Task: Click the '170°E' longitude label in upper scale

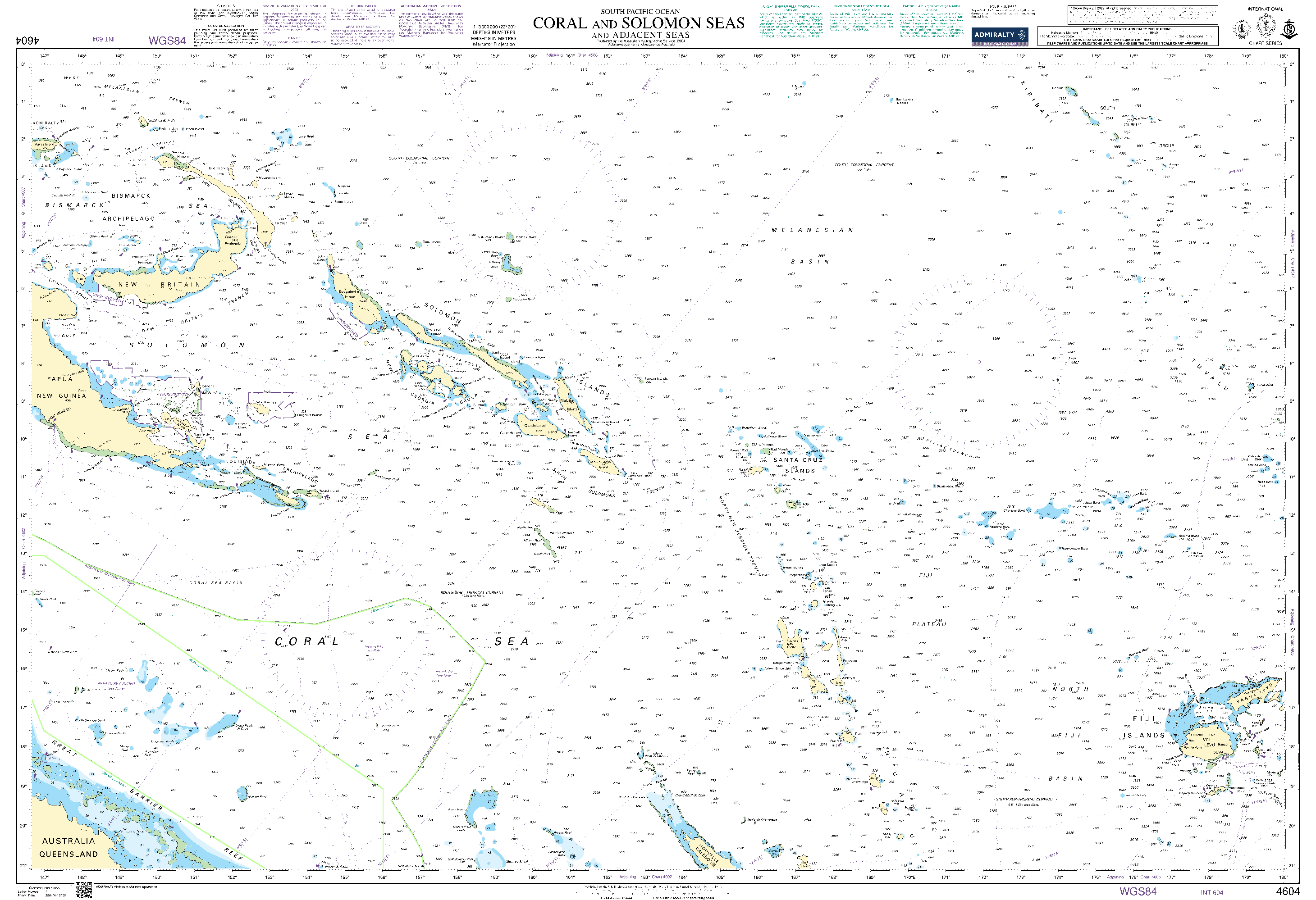Action: [909, 56]
